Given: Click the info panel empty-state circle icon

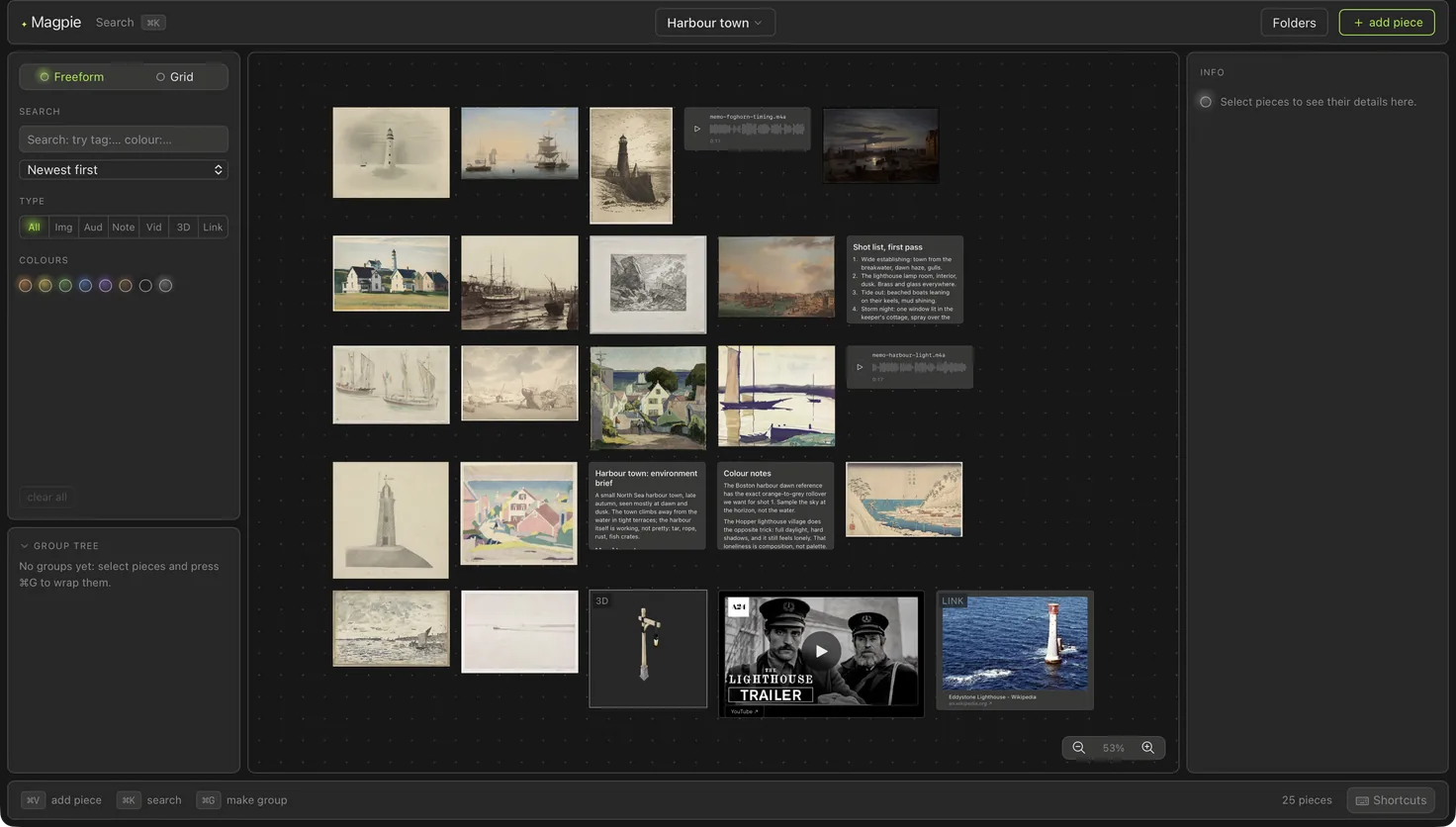Looking at the screenshot, I should (x=1206, y=102).
